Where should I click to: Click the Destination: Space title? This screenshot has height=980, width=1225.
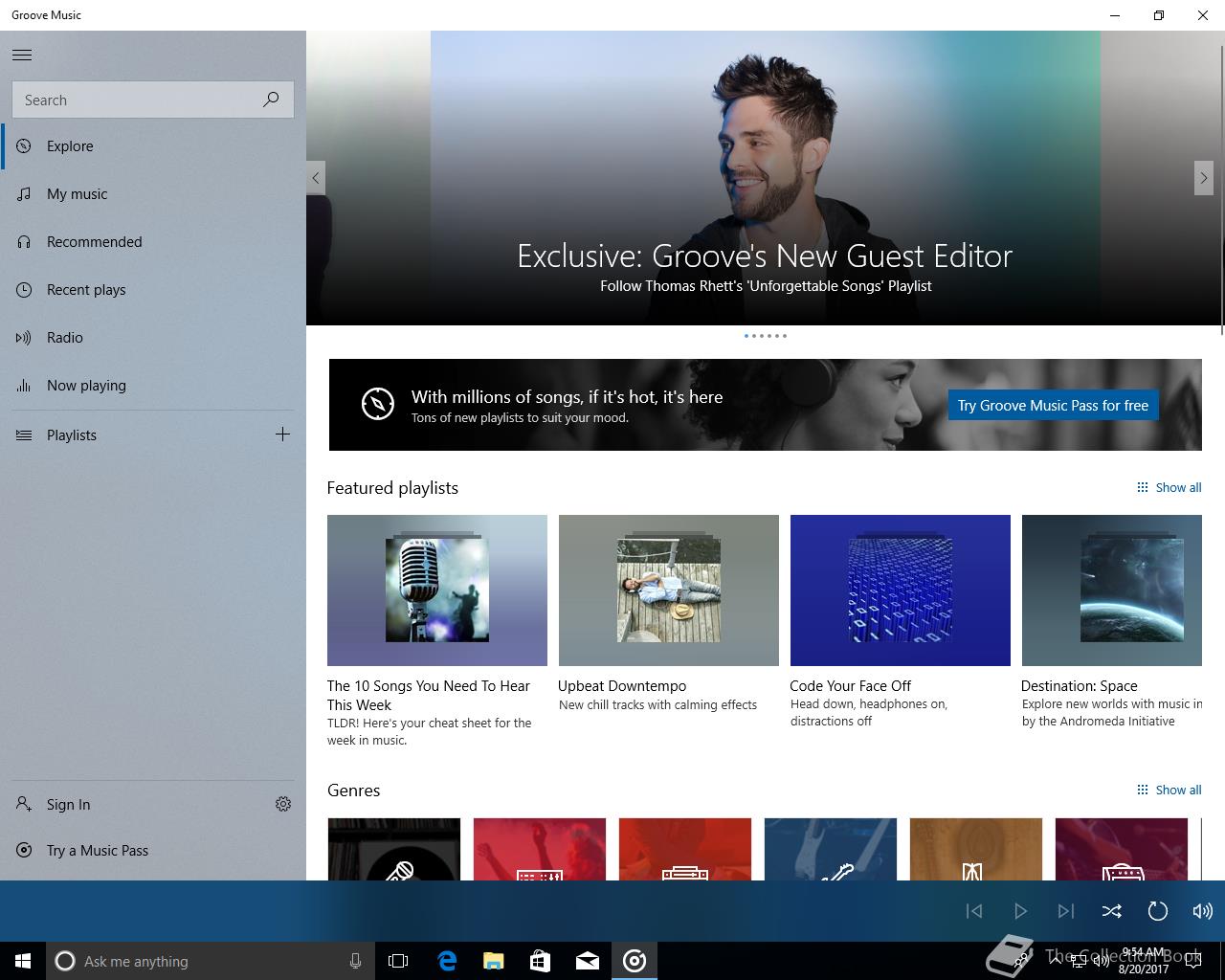(1079, 685)
